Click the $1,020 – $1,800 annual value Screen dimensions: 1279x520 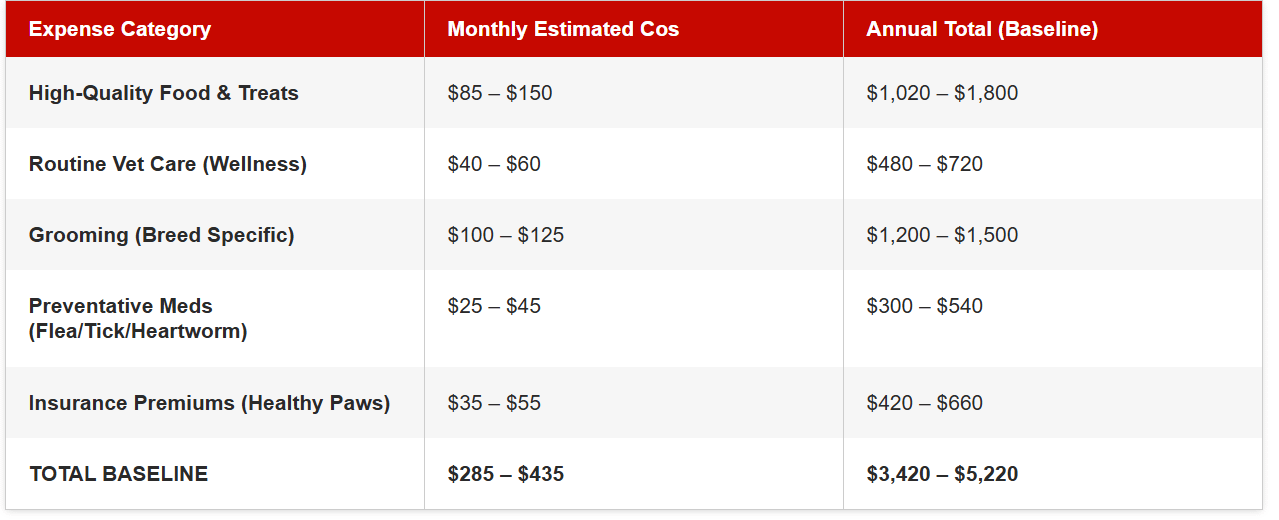point(943,93)
